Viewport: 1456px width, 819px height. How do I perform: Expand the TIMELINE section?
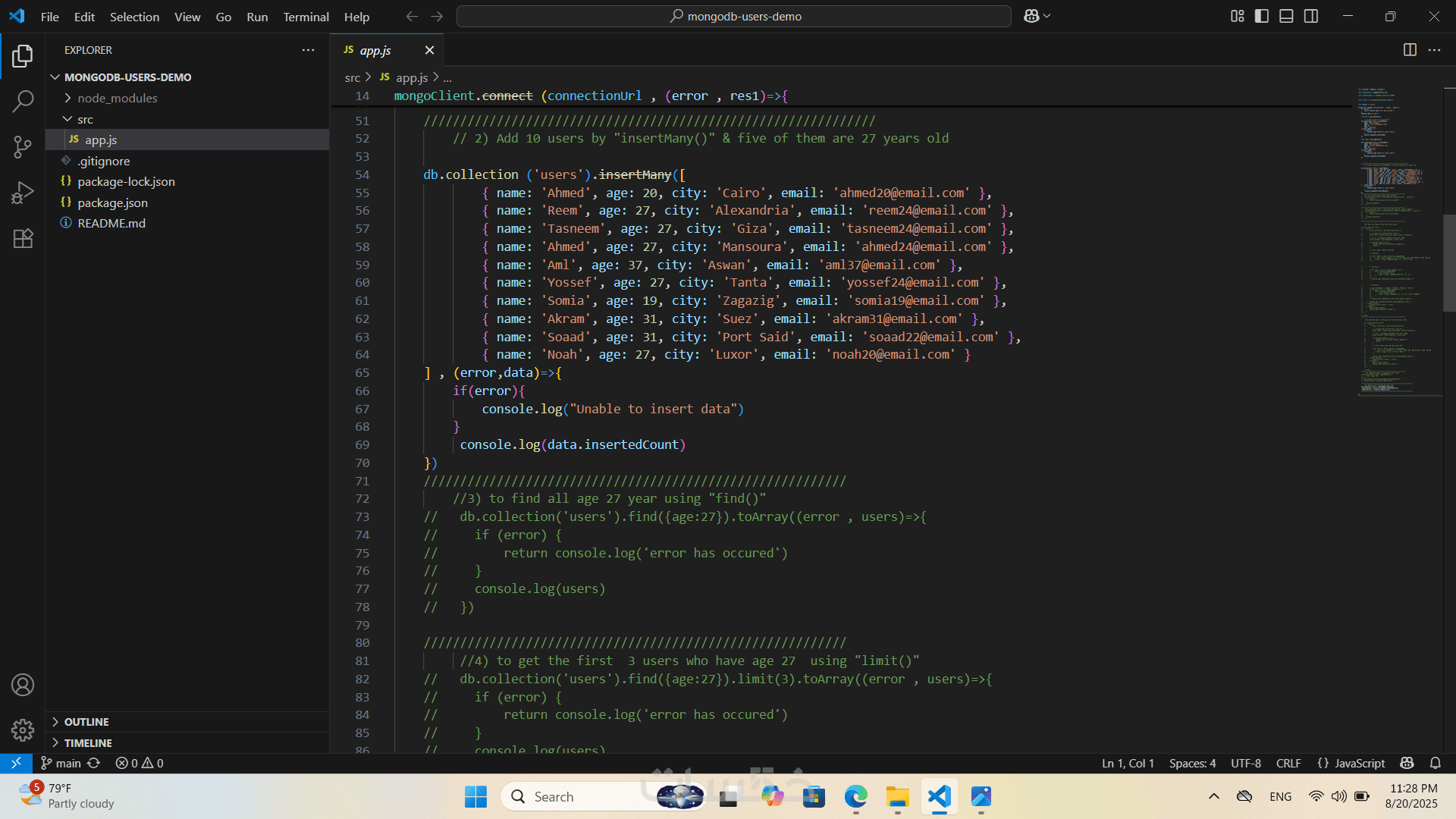pyautogui.click(x=88, y=743)
